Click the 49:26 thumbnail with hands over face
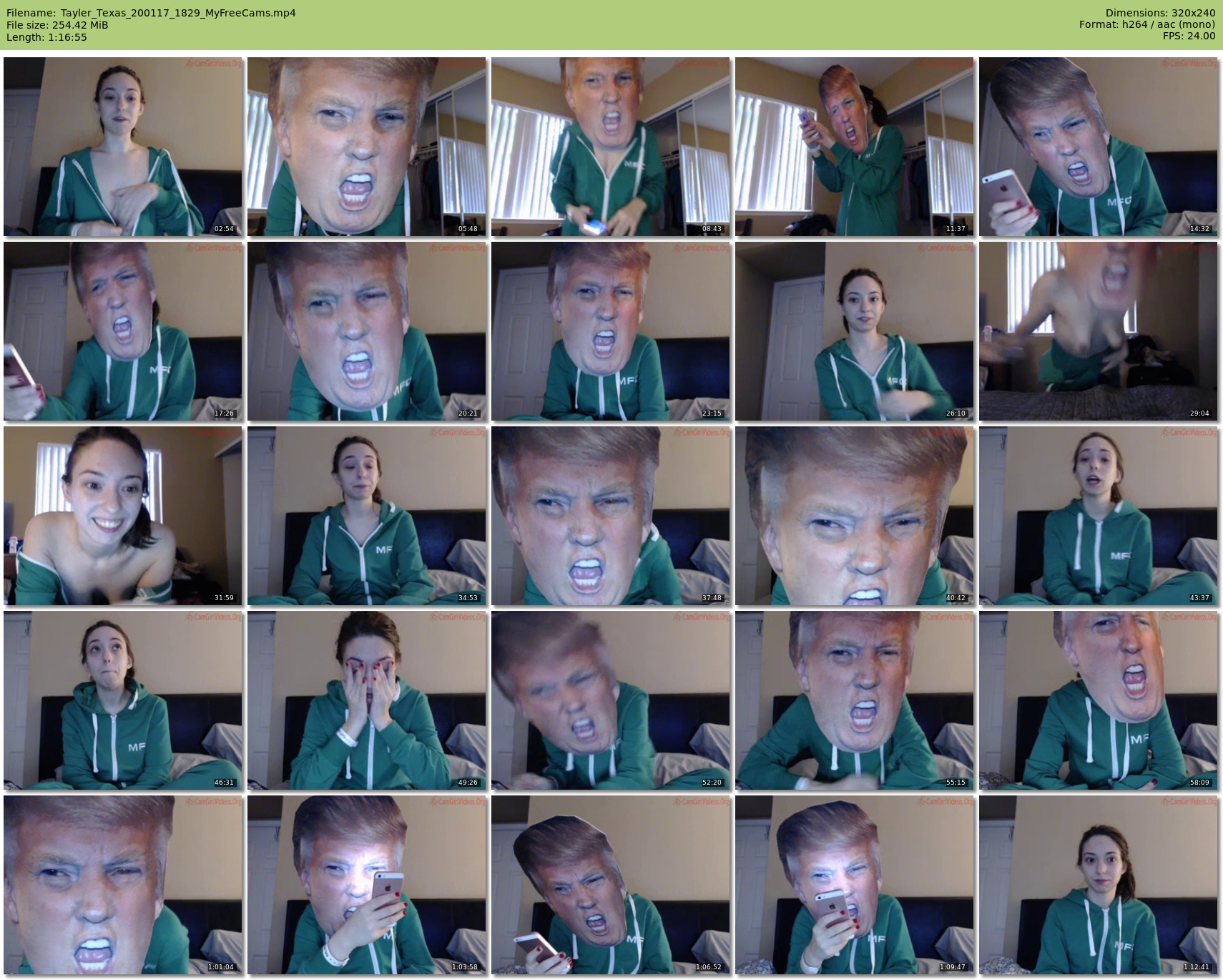This screenshot has width=1223, height=980. point(366,700)
